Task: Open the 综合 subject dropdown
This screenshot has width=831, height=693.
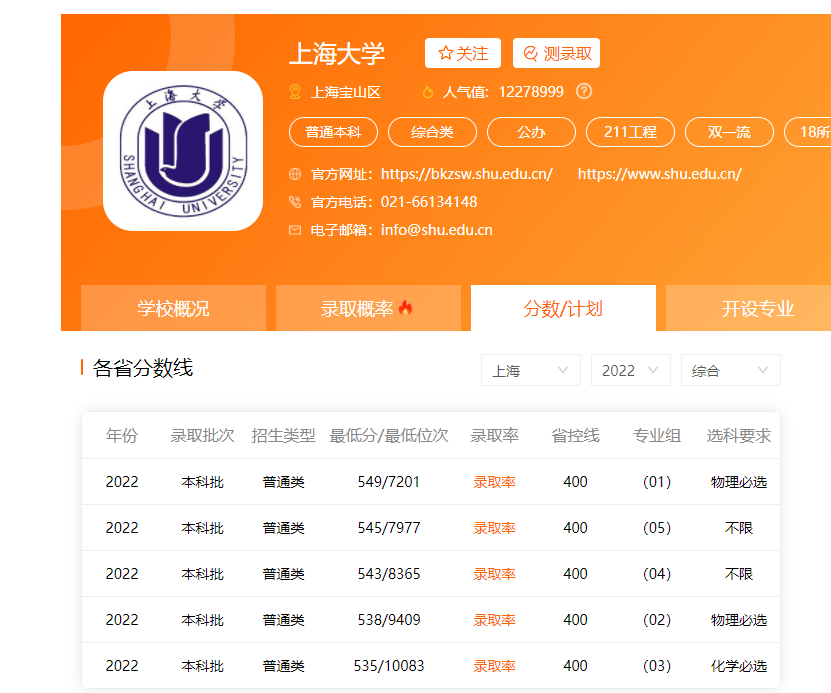Action: tap(730, 370)
